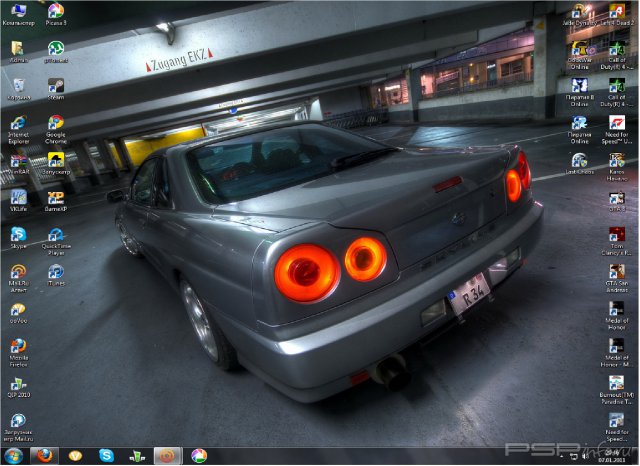Open the Need for Speed Undercover shortcut
The width and height of the screenshot is (640, 466).
point(617,123)
